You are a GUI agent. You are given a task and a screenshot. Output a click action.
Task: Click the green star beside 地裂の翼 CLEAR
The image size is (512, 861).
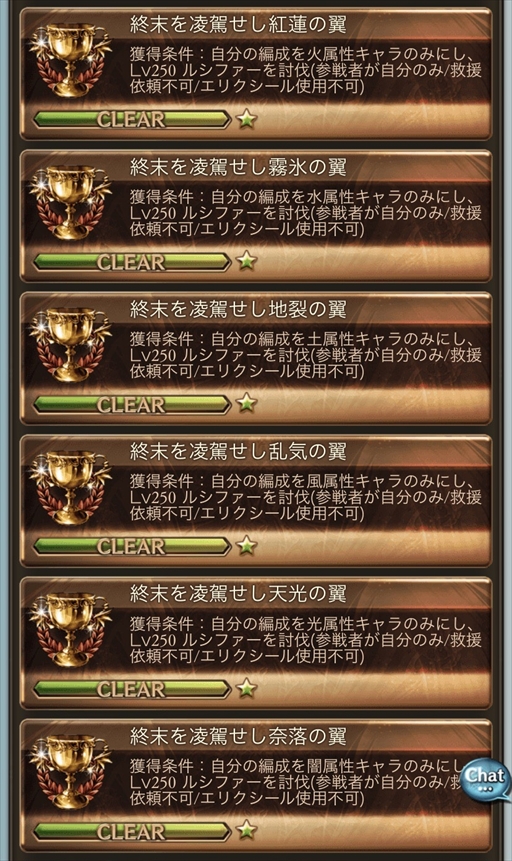point(247,404)
